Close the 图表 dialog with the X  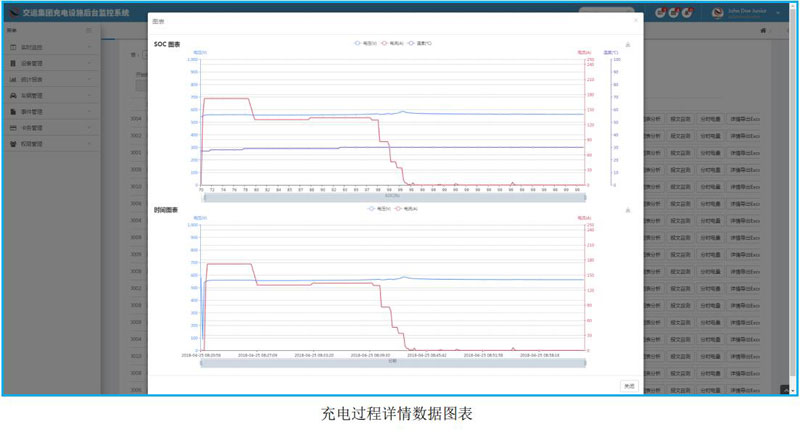click(x=634, y=20)
